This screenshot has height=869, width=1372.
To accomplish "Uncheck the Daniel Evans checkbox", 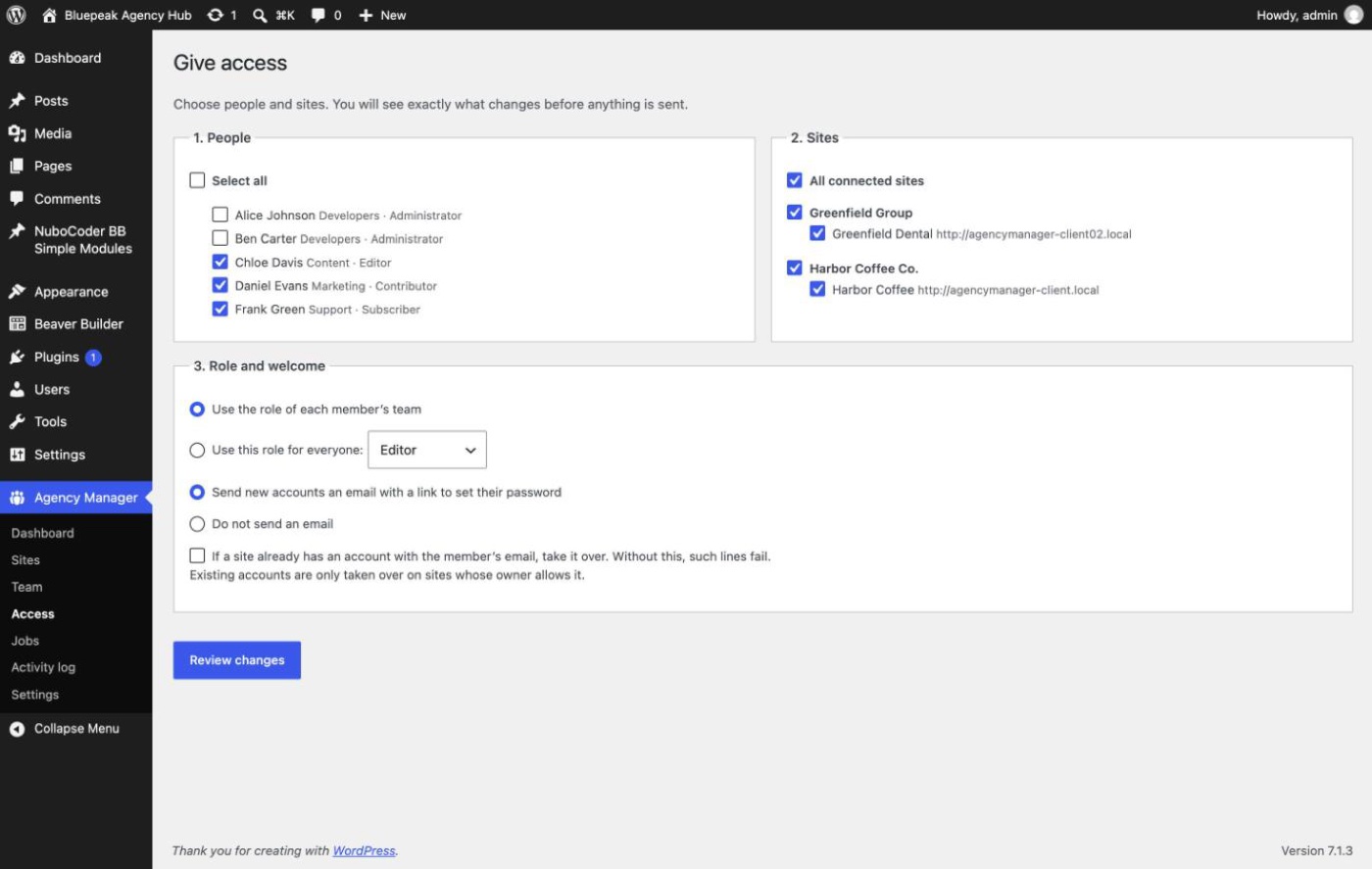I will click(220, 285).
